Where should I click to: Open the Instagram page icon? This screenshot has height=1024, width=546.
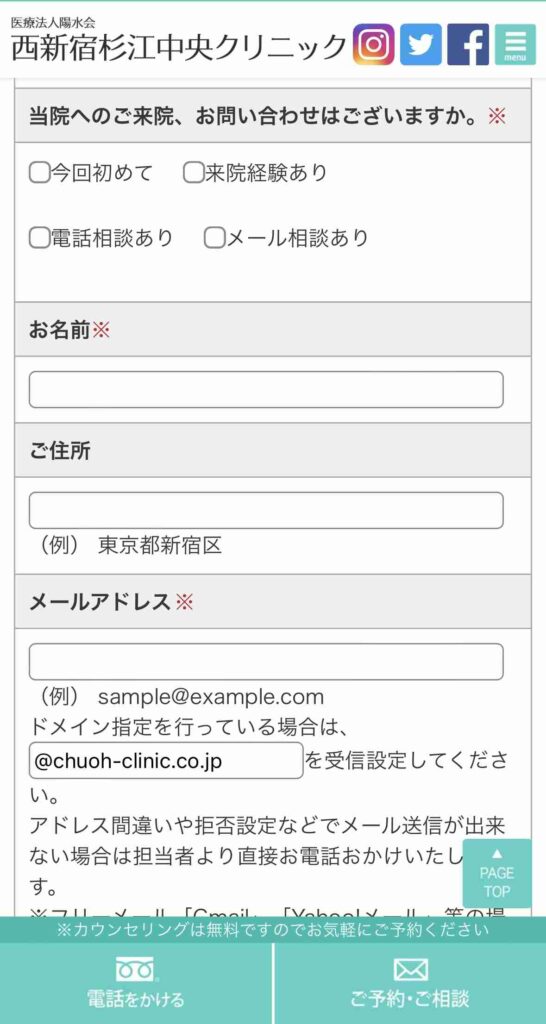pos(374,44)
